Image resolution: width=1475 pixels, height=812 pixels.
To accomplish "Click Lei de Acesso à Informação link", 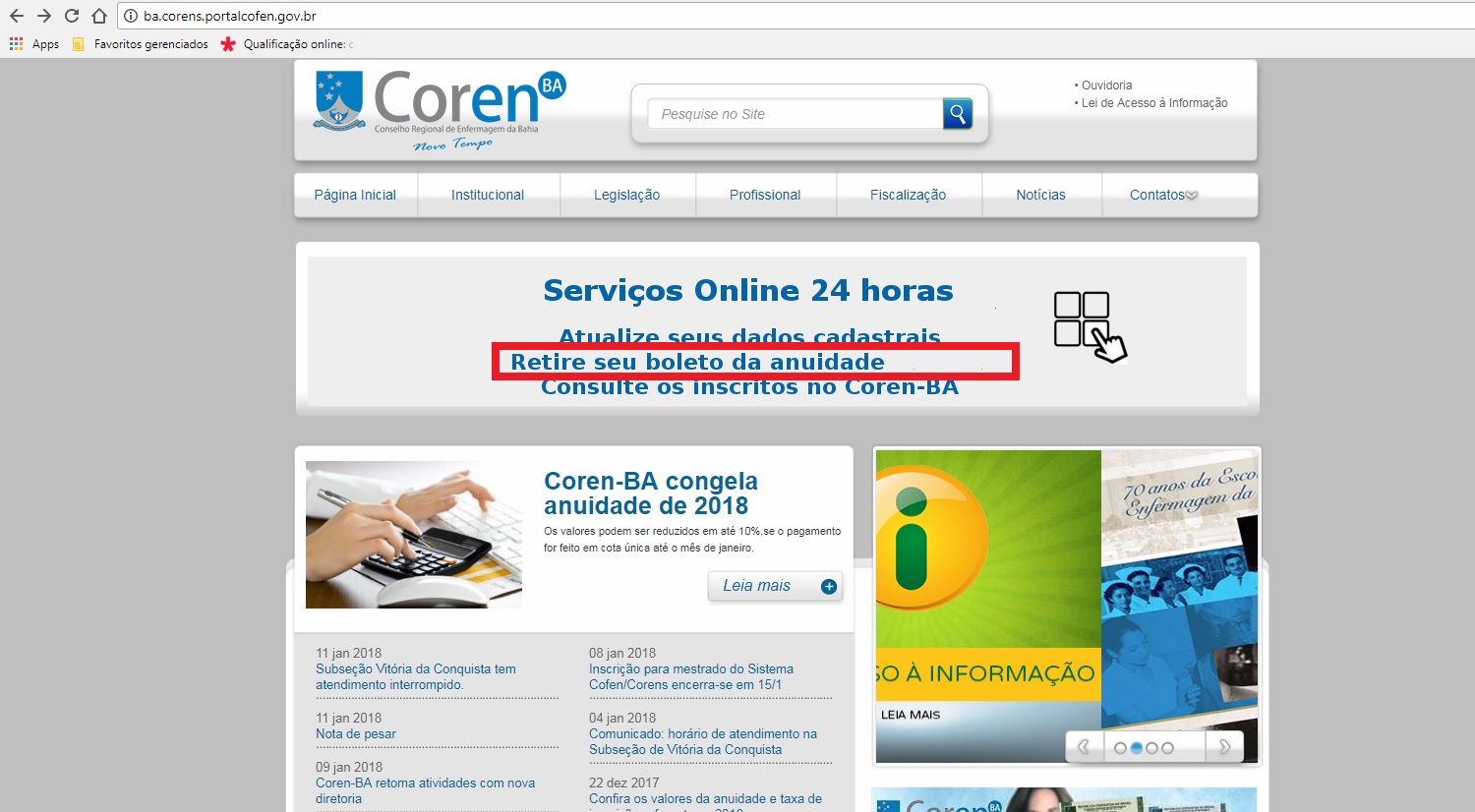I will click(x=1154, y=103).
